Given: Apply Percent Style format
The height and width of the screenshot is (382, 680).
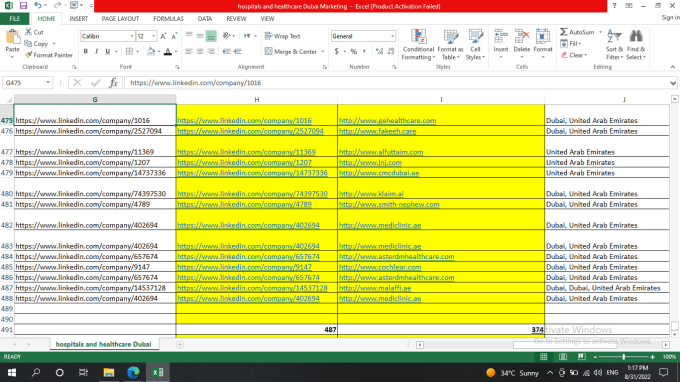Looking at the screenshot, I should 354,52.
